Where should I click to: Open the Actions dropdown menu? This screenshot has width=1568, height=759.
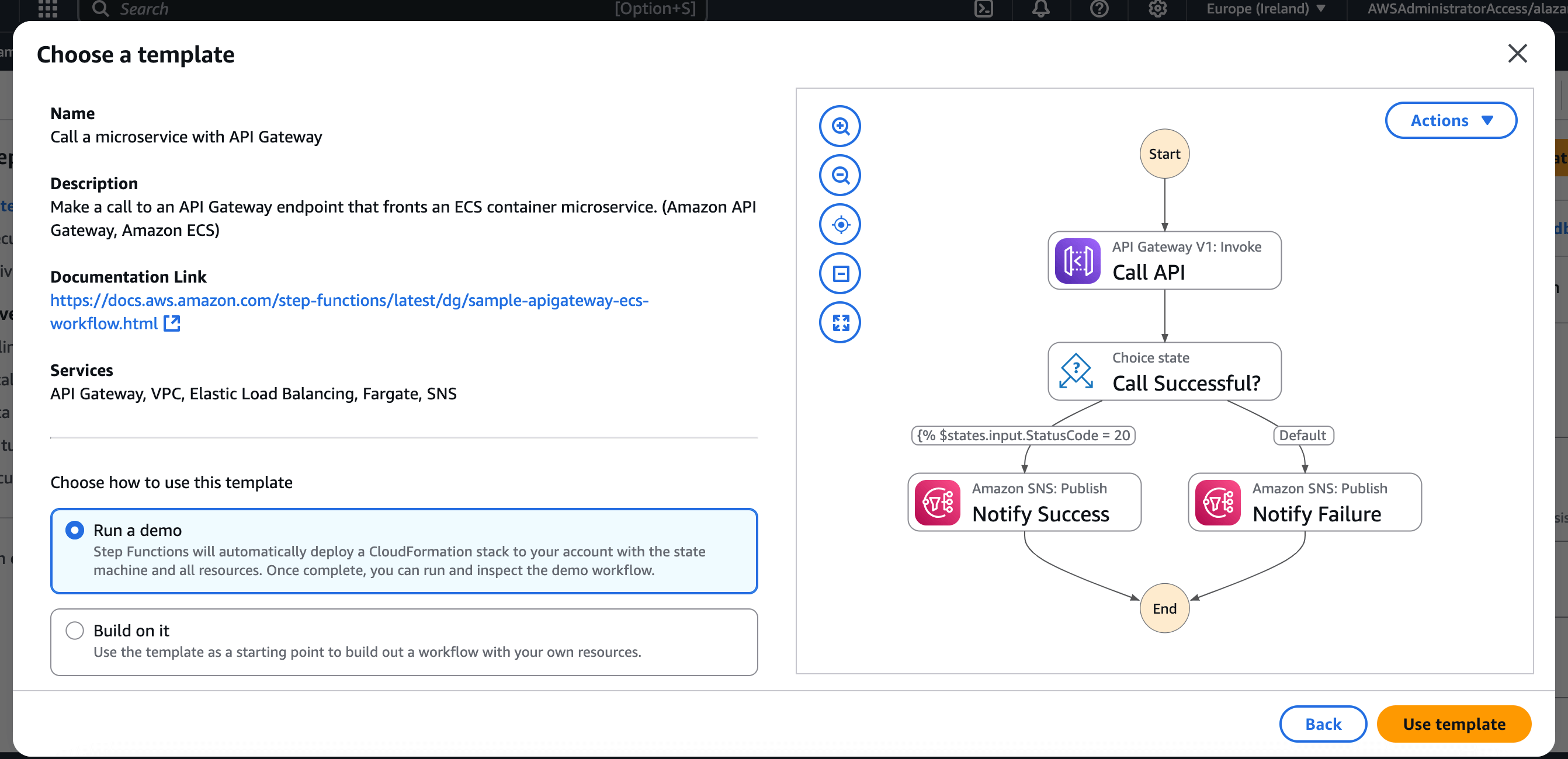point(1451,120)
